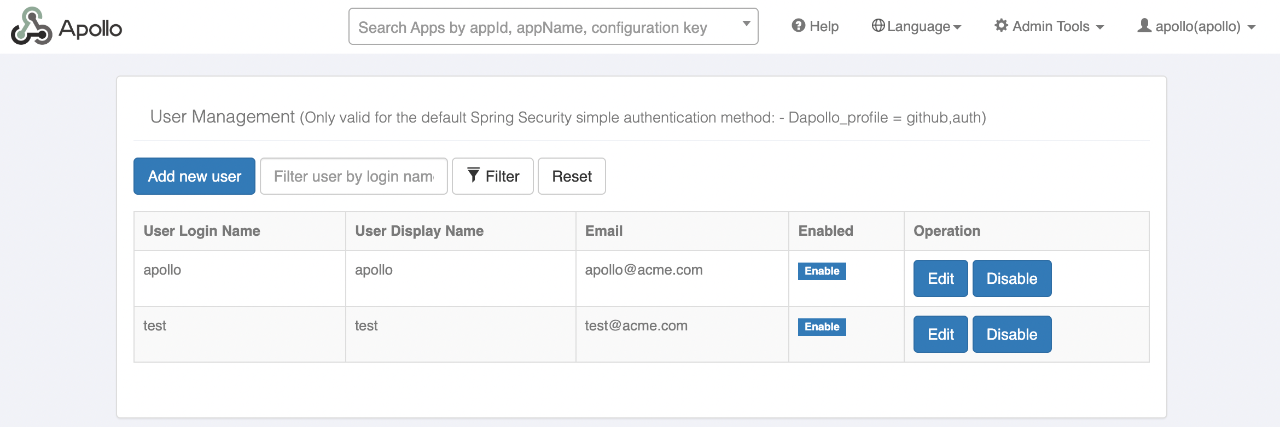Click the user avatar icon
The height and width of the screenshot is (427, 1280).
pyautogui.click(x=1144, y=26)
